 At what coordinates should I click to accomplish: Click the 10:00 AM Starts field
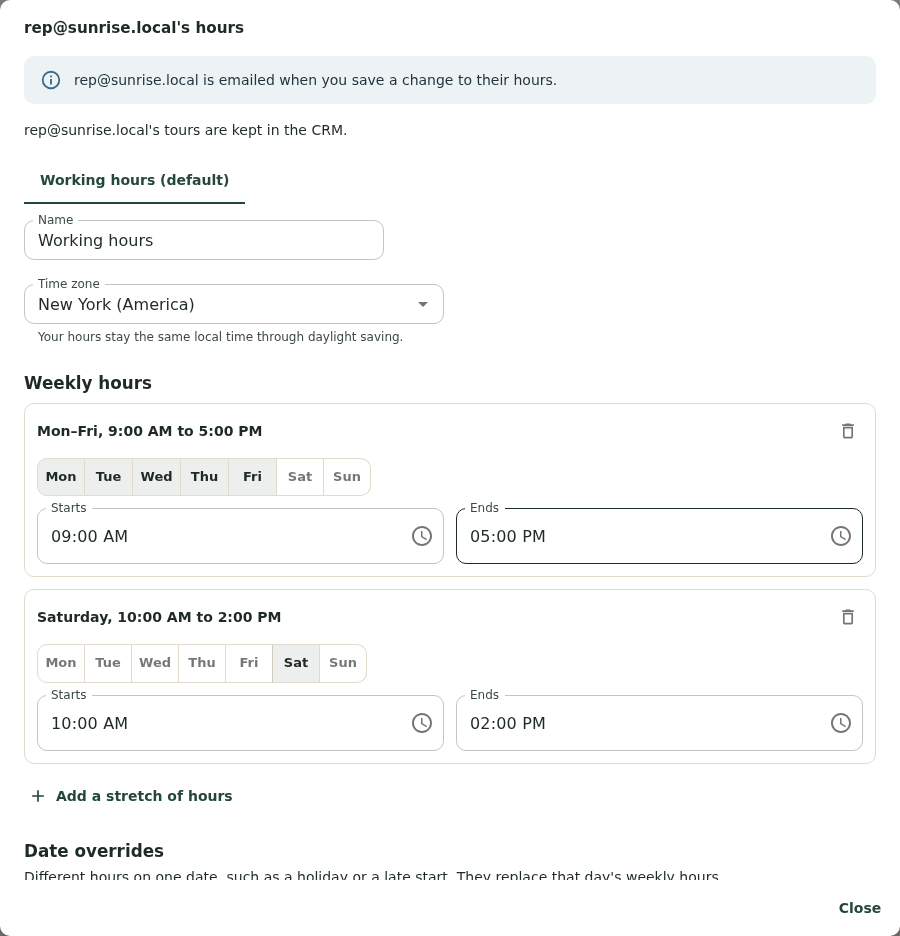[x=240, y=723]
